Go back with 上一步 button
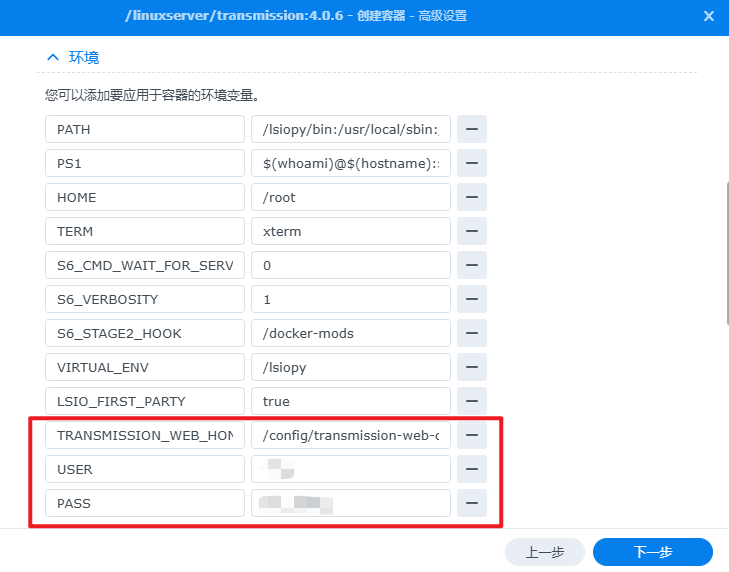 pos(544,552)
